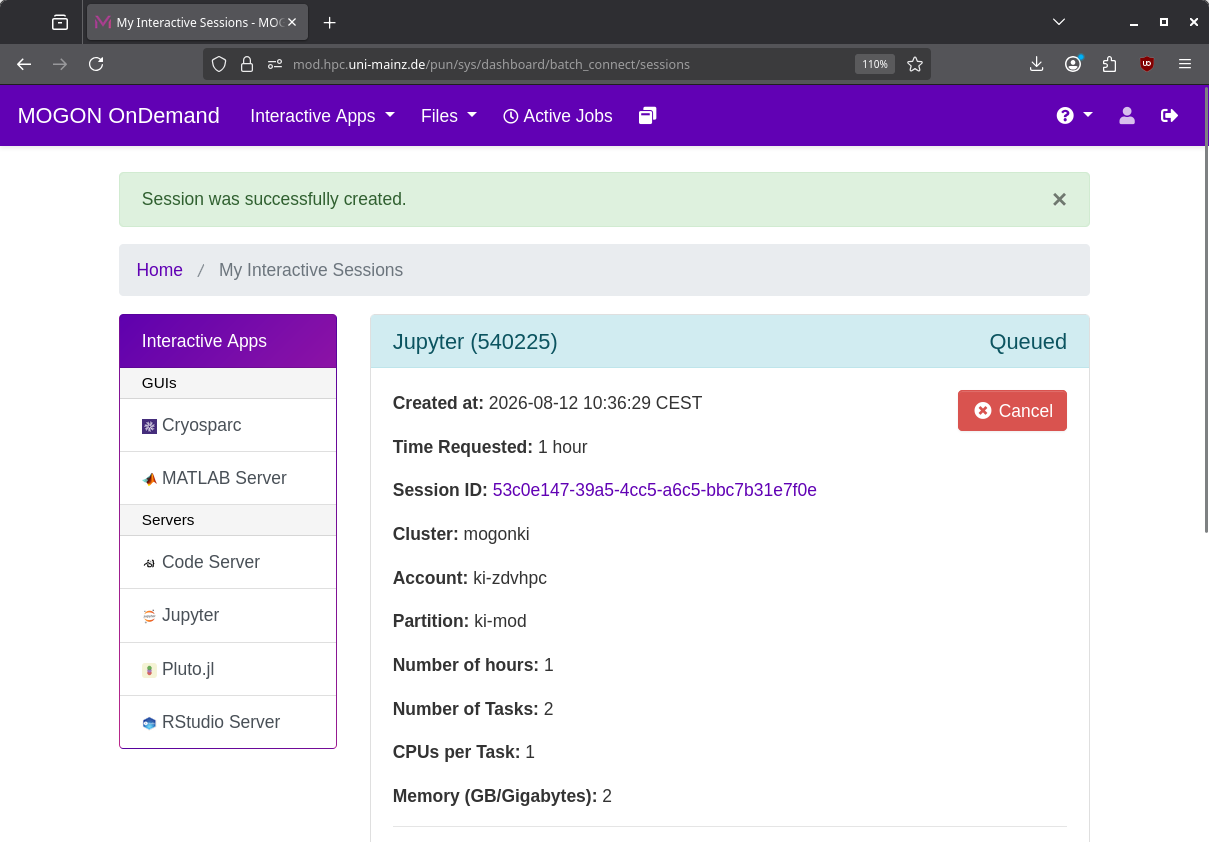View site security padlock info
Viewport: 1209px width, 842px height.
click(x=247, y=64)
